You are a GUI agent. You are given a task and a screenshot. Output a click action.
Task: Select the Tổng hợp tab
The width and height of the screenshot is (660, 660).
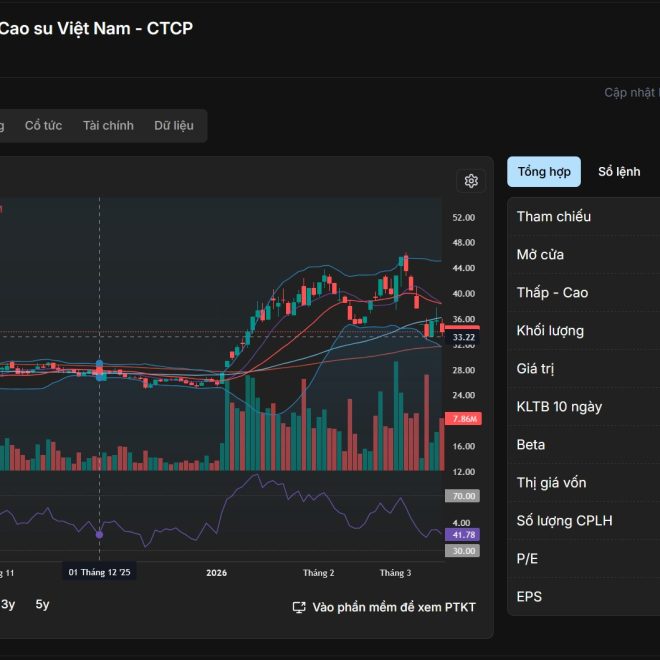pos(544,172)
